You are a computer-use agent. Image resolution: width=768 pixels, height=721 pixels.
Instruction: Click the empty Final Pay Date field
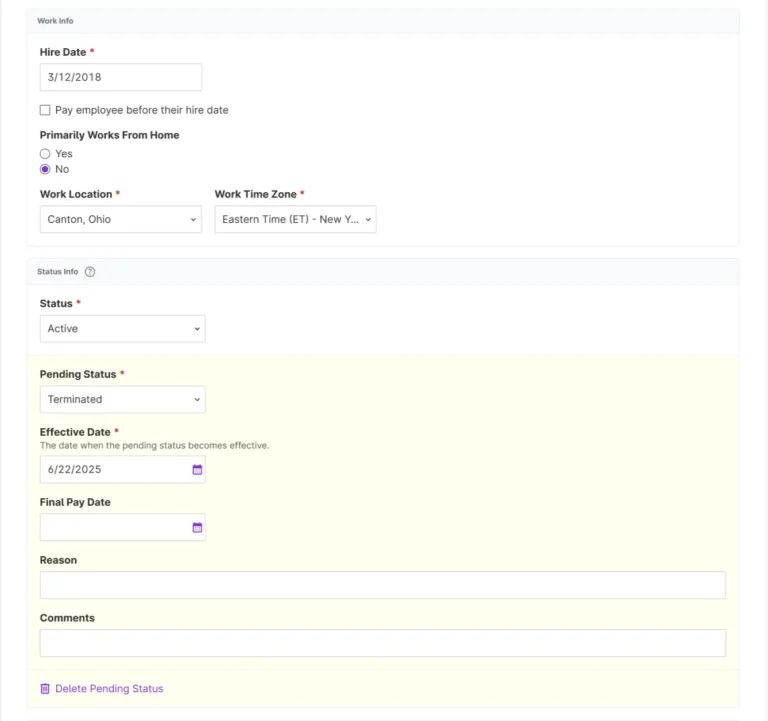pyautogui.click(x=122, y=528)
